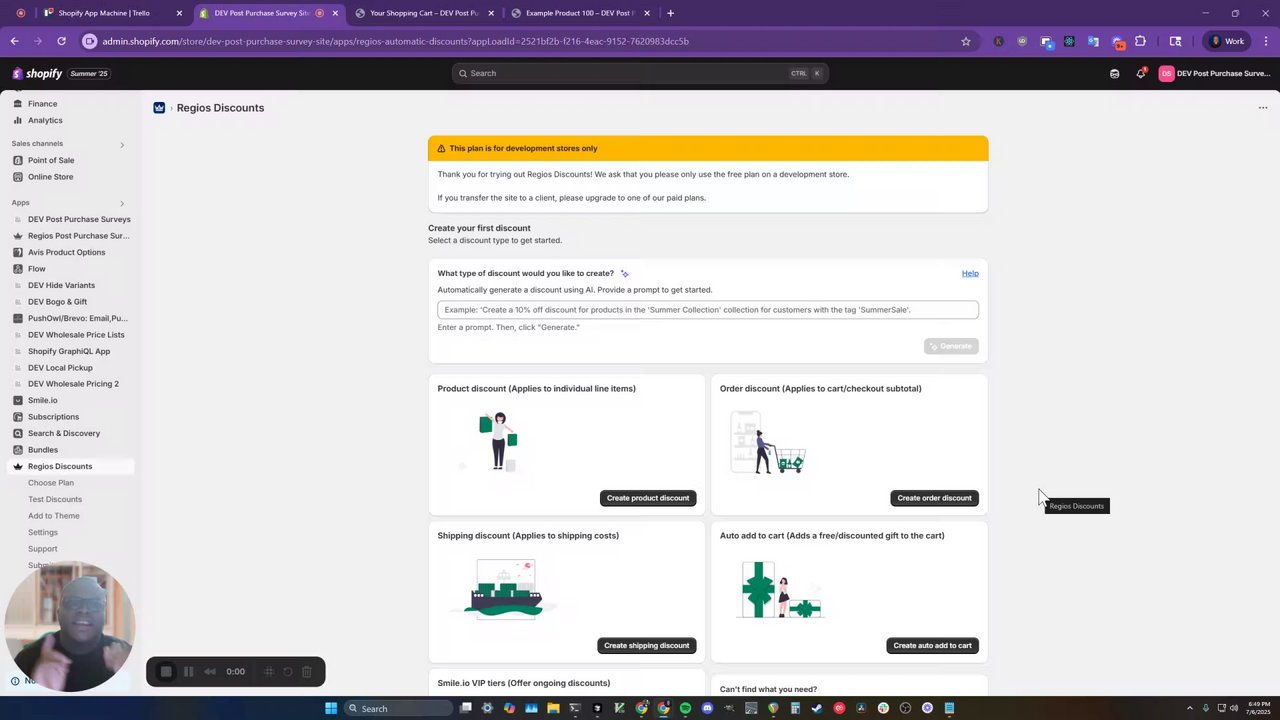Open Chrome three-dot menu
This screenshot has height=720, width=1280.
(1267, 41)
